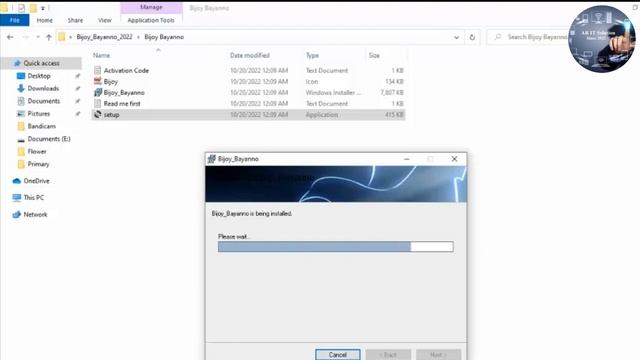Open Downloads in navigation pane
Image resolution: width=640 pixels, height=360 pixels.
43,89
